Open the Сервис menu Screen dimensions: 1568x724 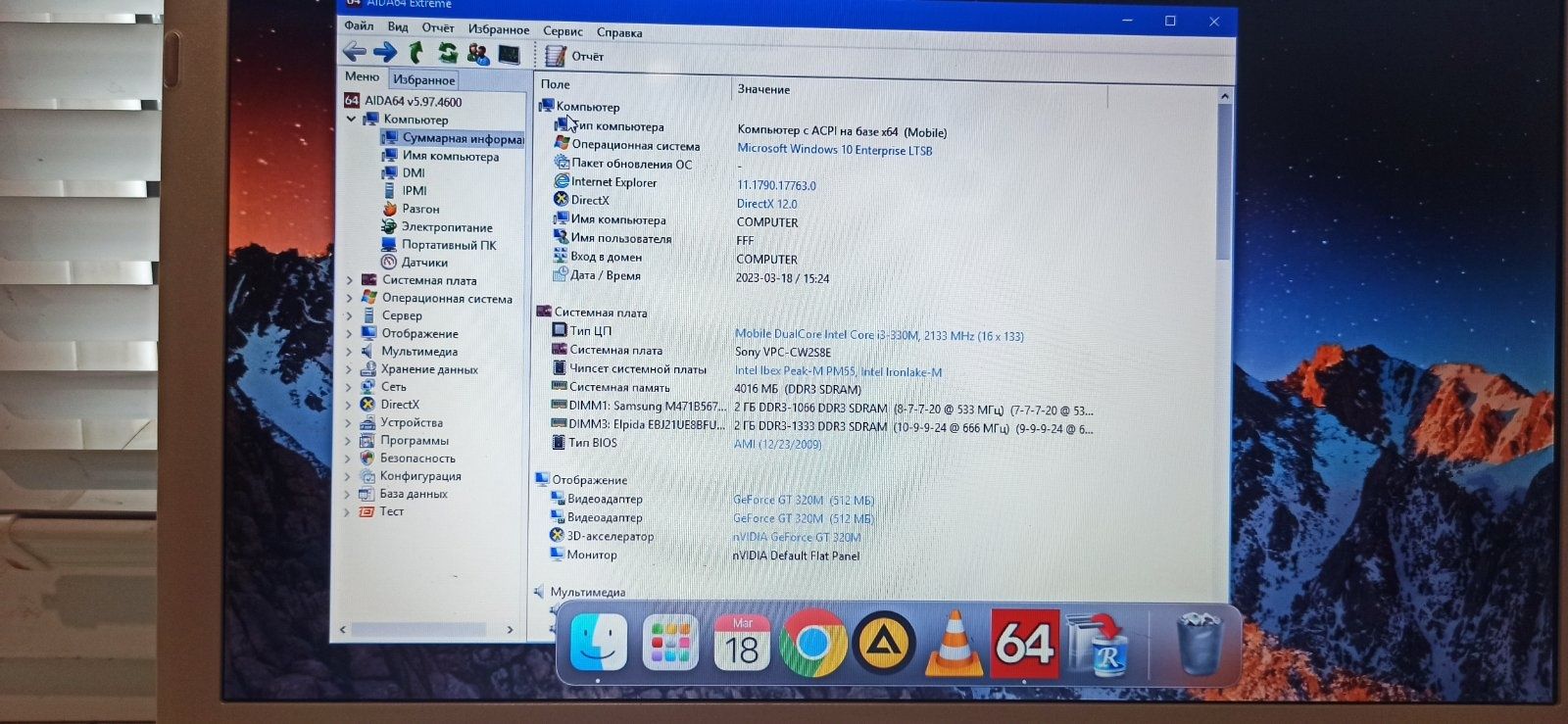click(563, 31)
